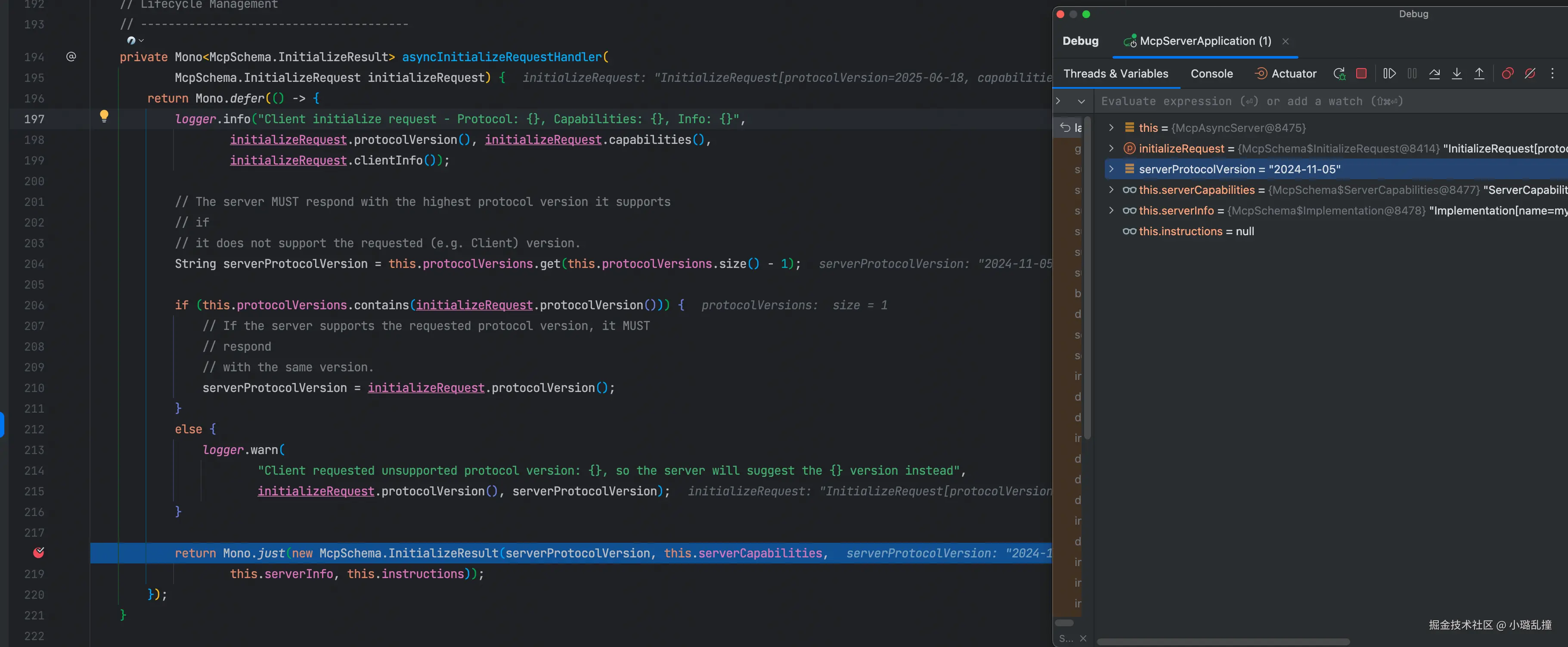Expand this.serverCapabilities variable node
The height and width of the screenshot is (647, 1568).
(1112, 190)
